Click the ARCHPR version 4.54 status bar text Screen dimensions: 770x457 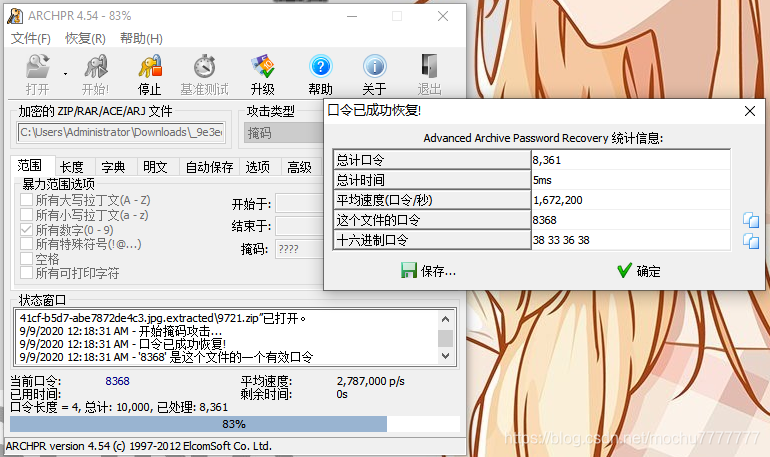coord(138,446)
